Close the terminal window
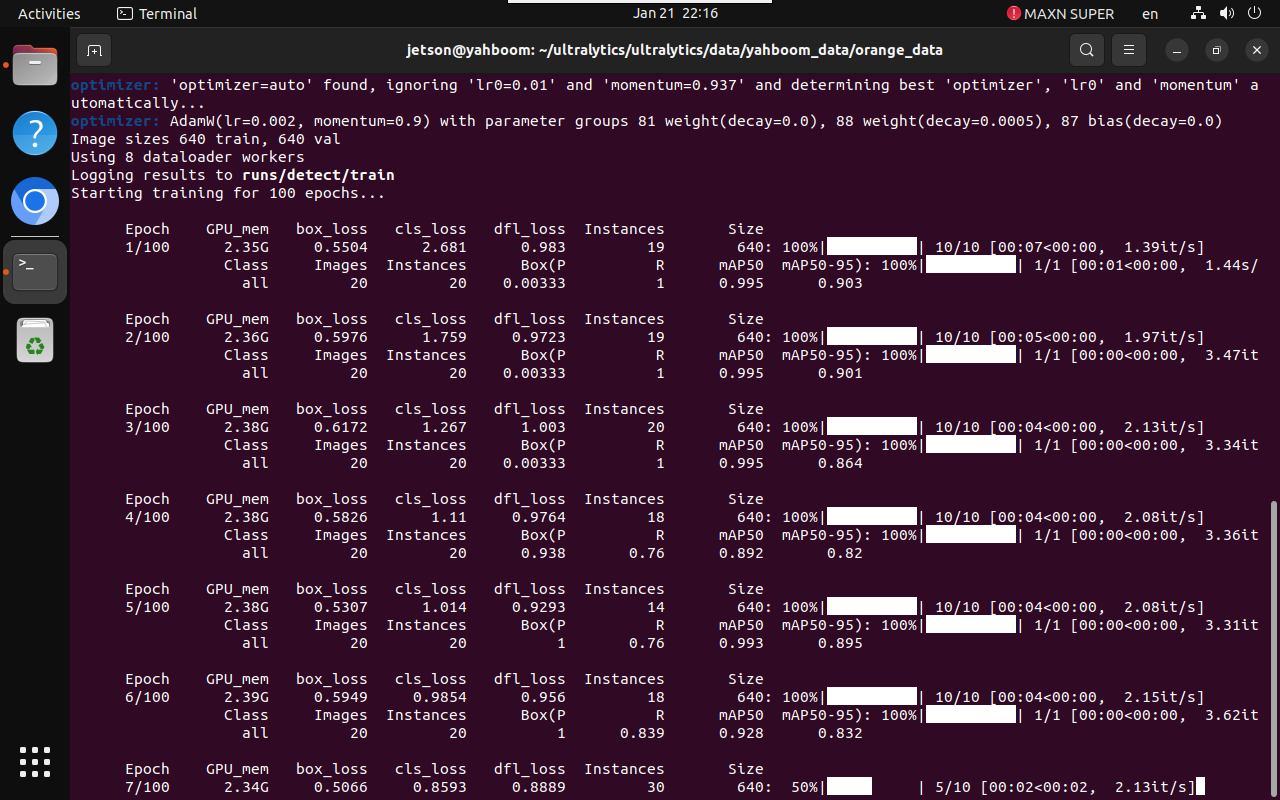 1257,50
